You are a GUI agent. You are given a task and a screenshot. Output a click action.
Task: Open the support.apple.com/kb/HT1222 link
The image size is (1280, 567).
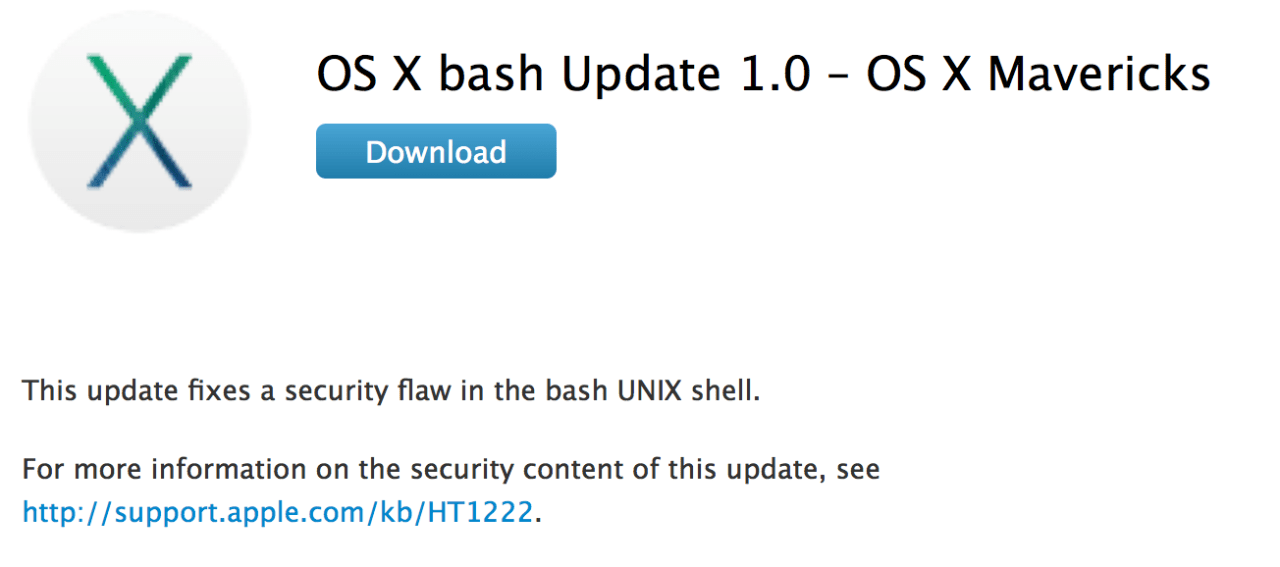[277, 513]
